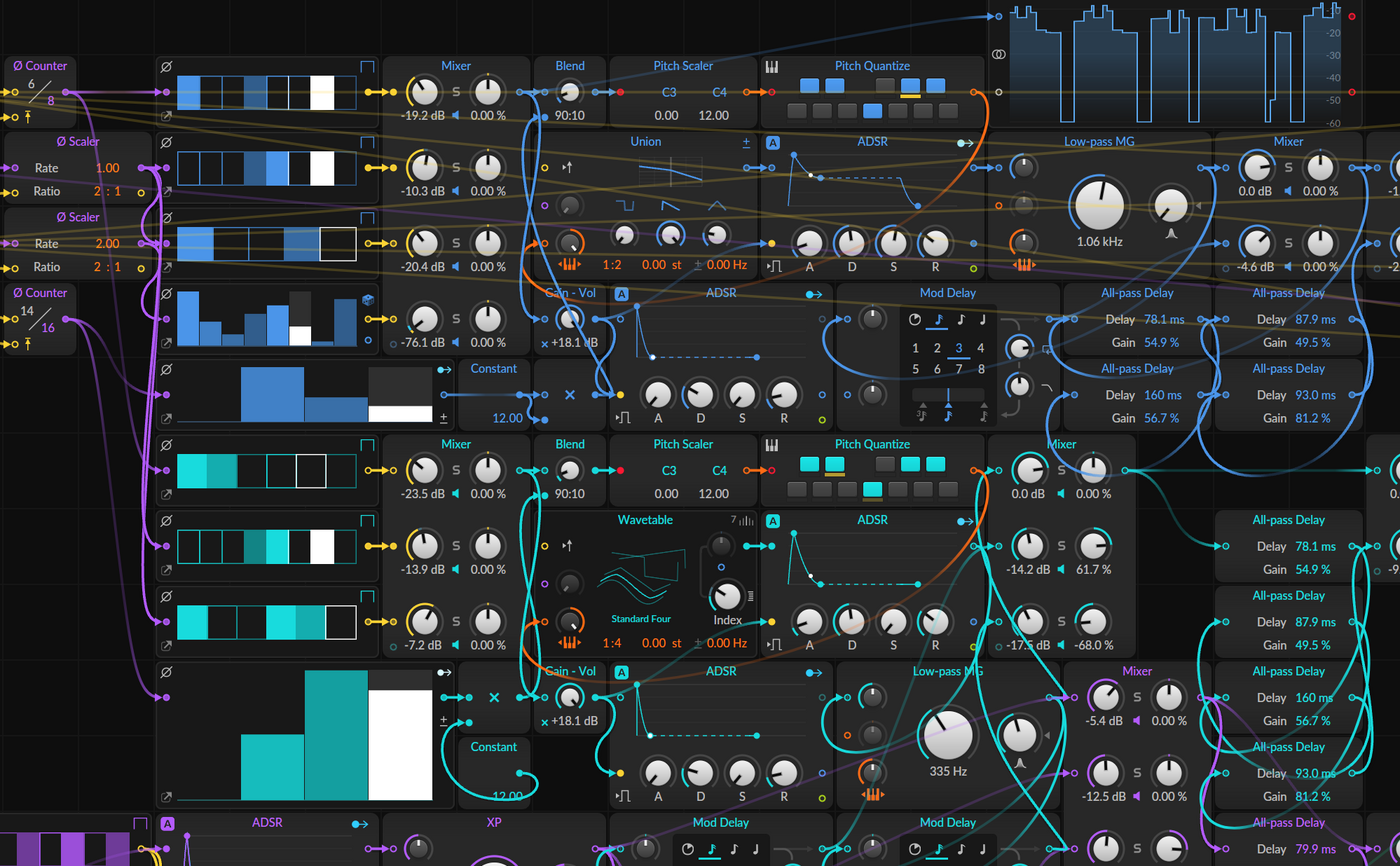Open the 1:2 ratio field in Union
1400x866 pixels.
pos(613,265)
